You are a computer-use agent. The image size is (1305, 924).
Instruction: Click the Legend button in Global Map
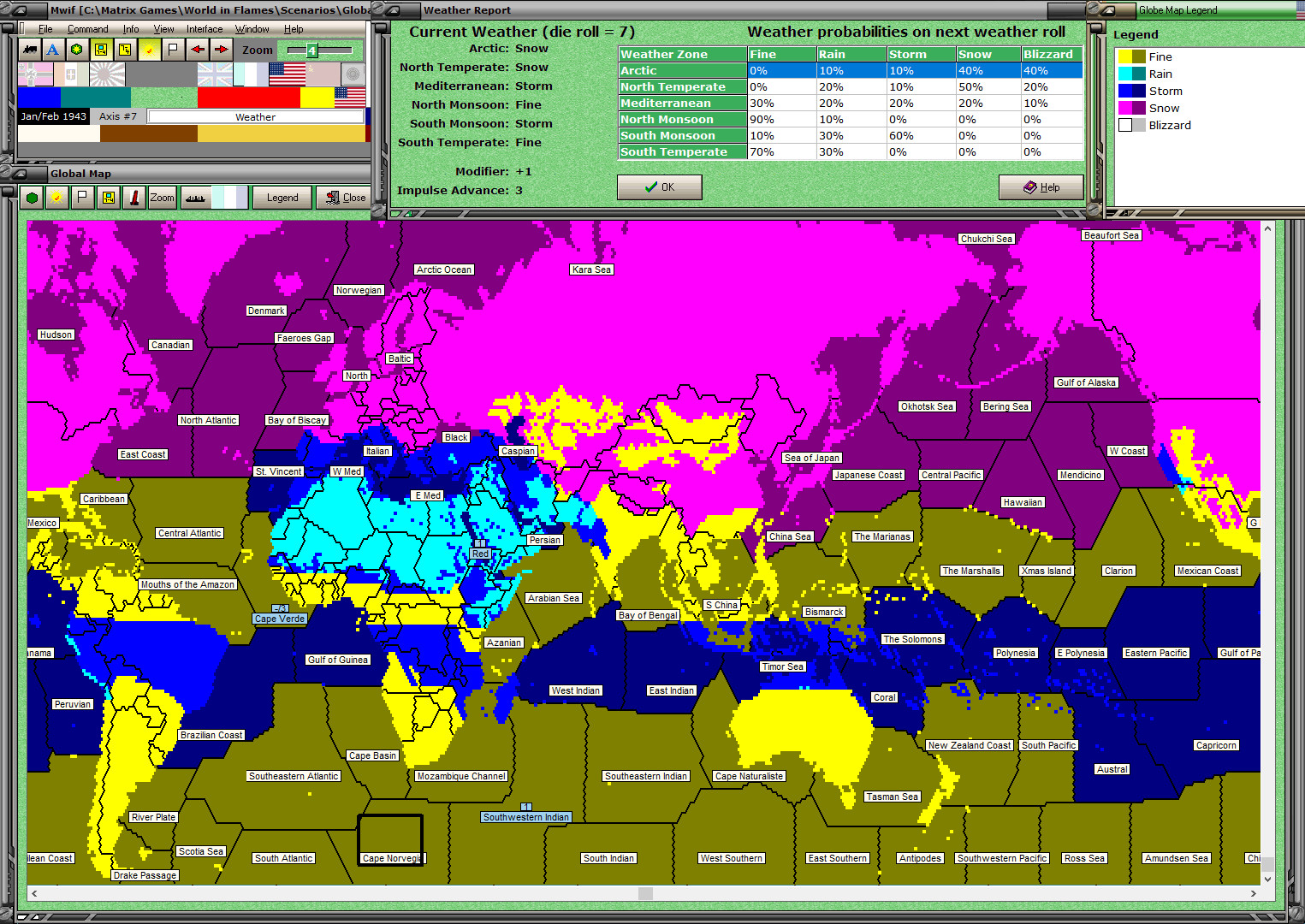tap(282, 198)
